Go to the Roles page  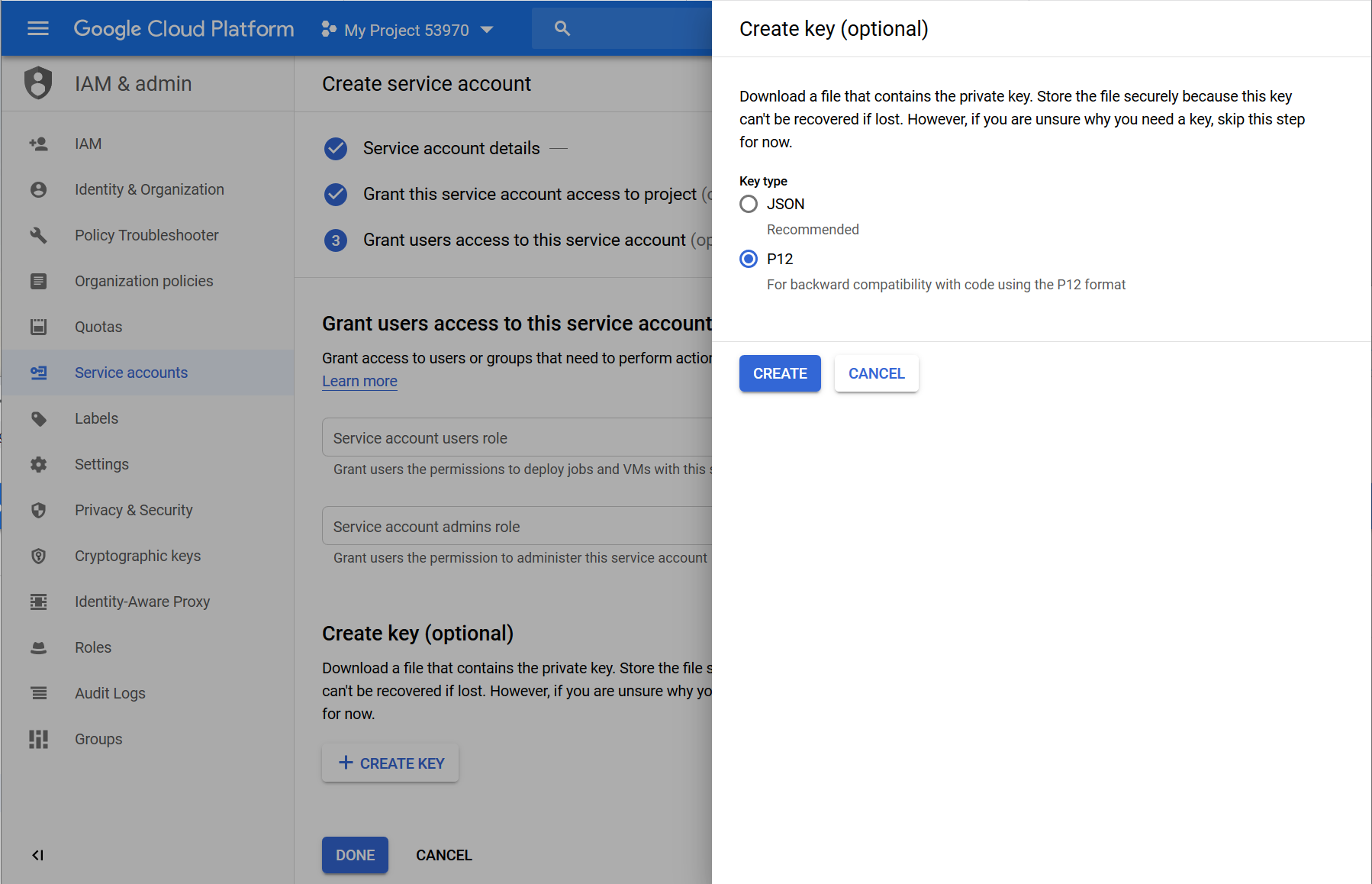coord(147,647)
